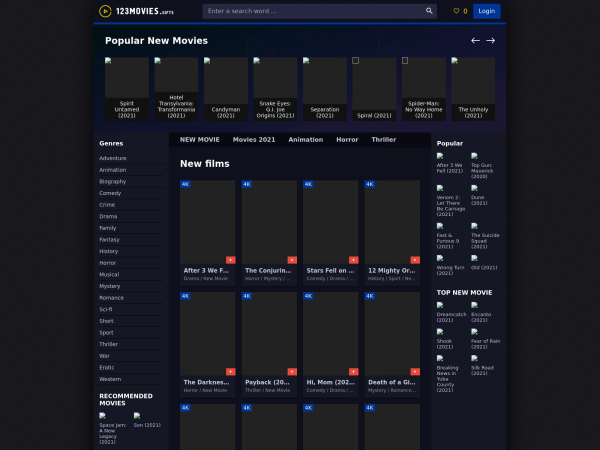Open favorites via the heart icon

(456, 11)
